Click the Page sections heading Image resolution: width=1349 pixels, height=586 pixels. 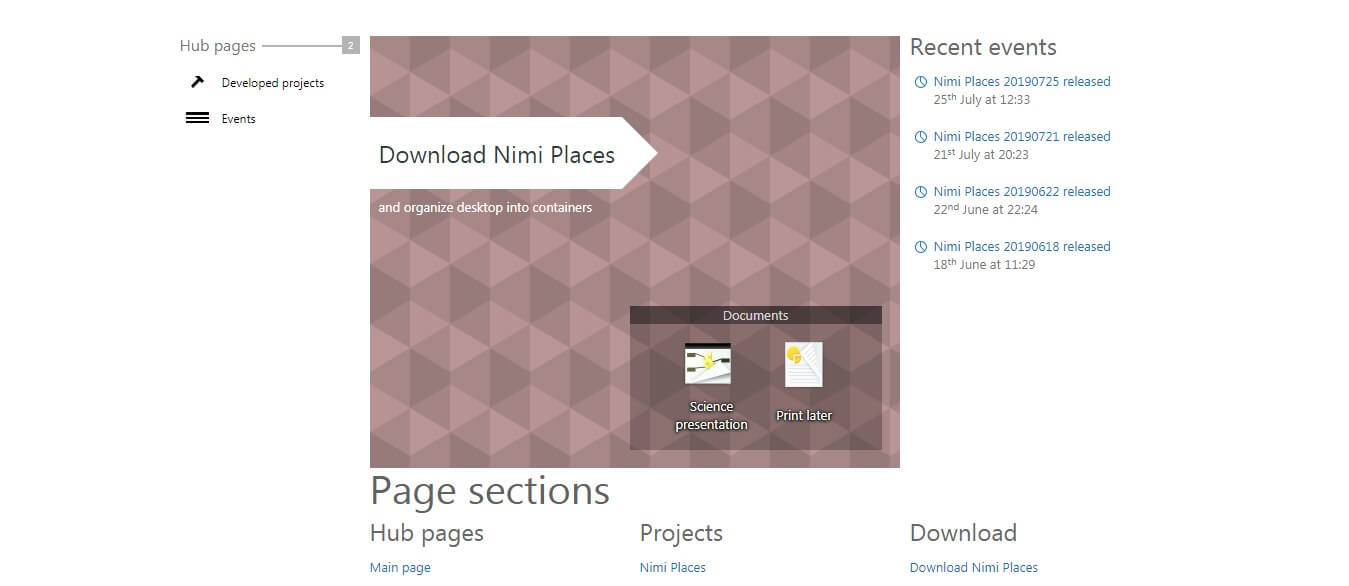(490, 491)
